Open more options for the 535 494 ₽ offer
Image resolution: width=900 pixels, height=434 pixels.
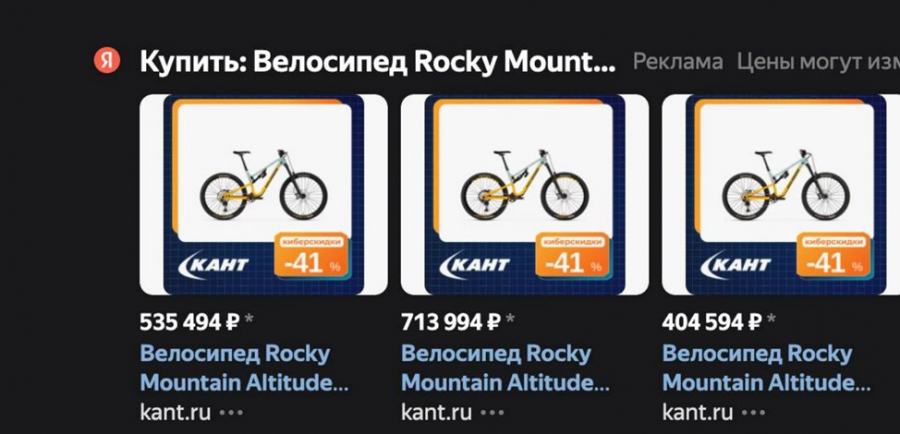click(x=231, y=412)
